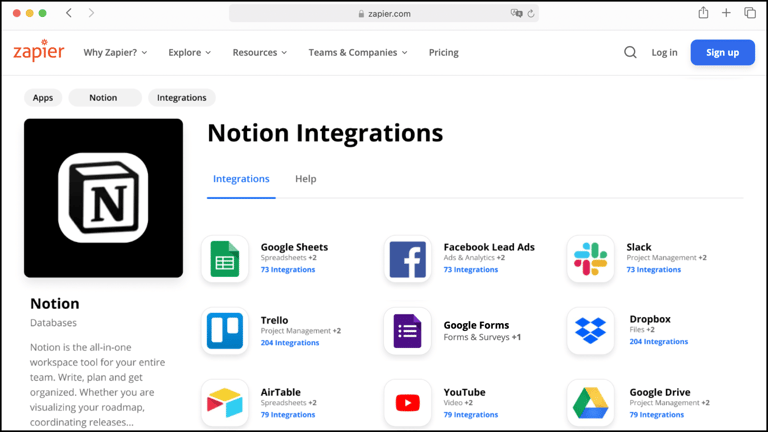768x432 pixels.
Task: Click the Google Sheets title text
Action: click(x=294, y=247)
